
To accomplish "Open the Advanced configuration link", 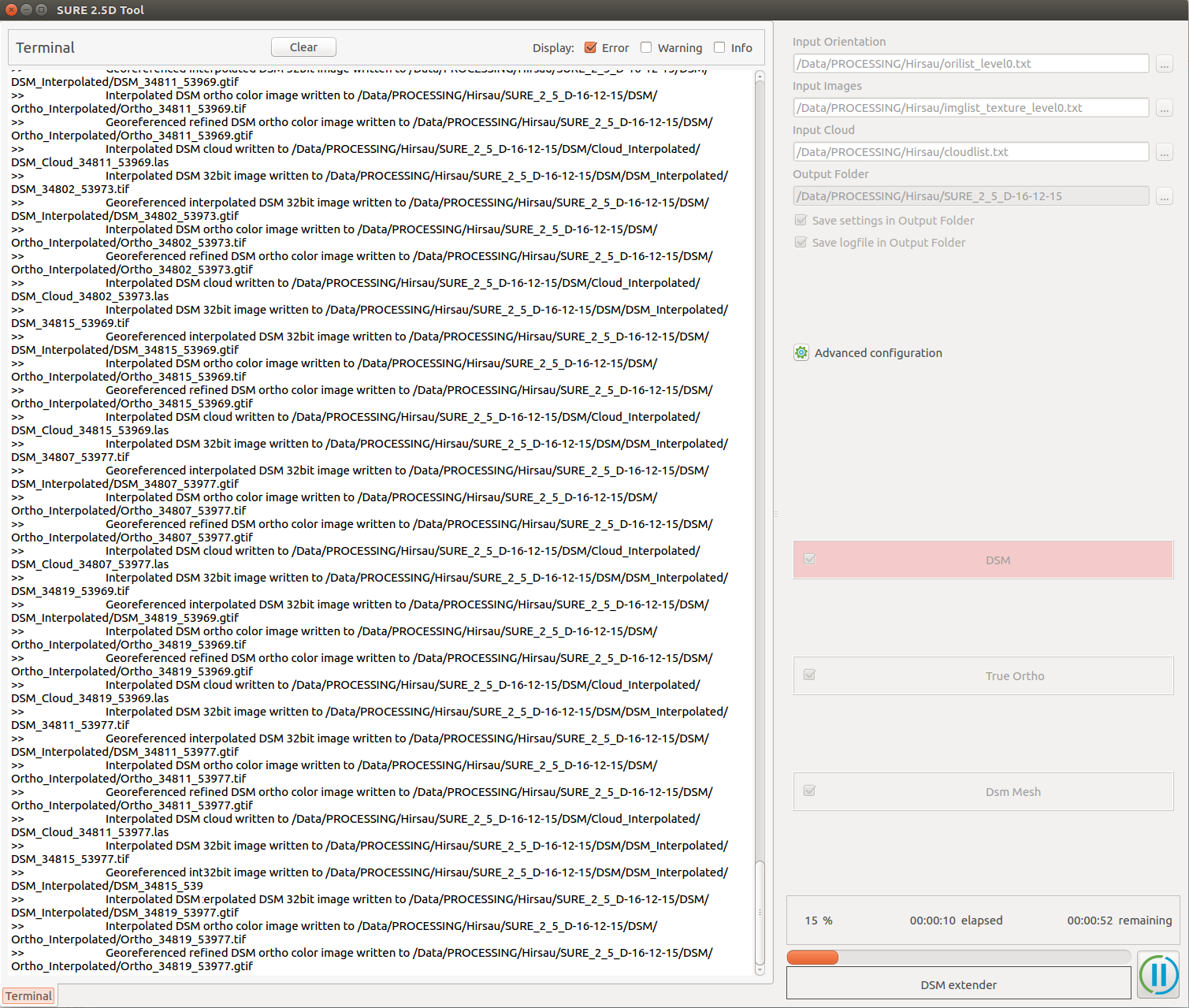I will pos(878,353).
